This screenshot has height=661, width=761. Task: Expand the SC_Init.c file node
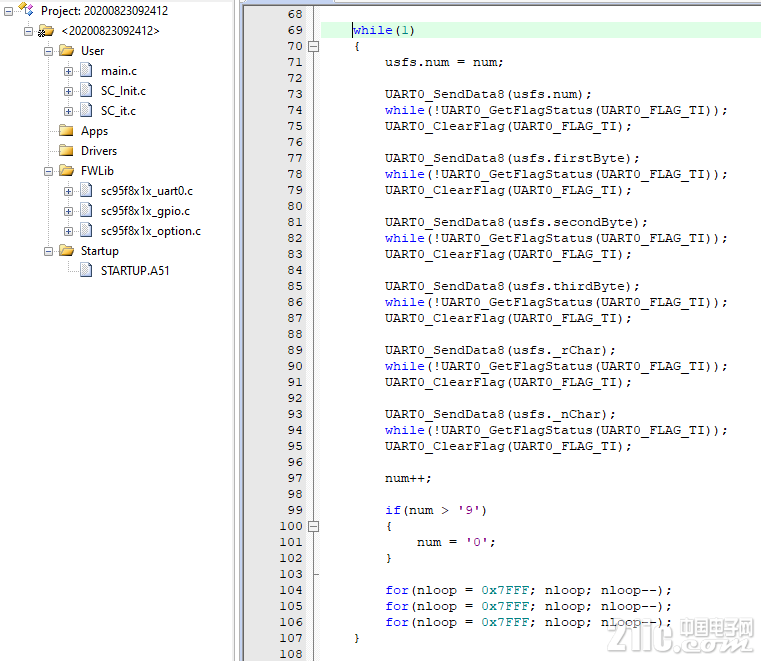tap(68, 91)
